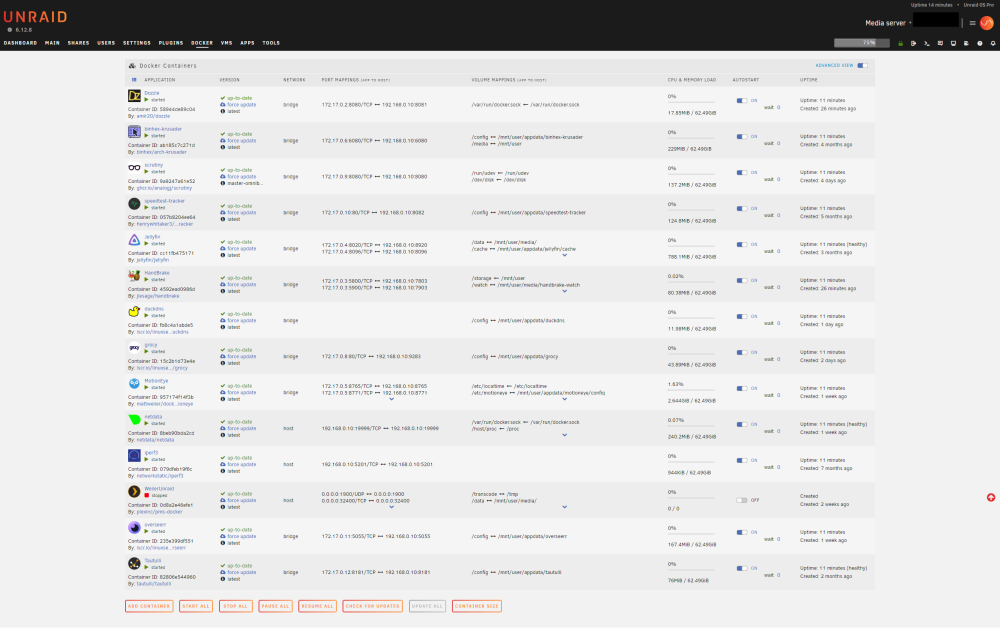Image resolution: width=1000 pixels, height=628 pixels.
Task: Click the scrutiny glasses icon
Action: coord(134,168)
